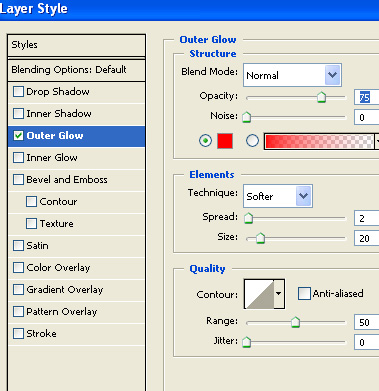Screen dimensions: 379x391
Task: Click the Spread value field showing 2
Action: click(367, 218)
